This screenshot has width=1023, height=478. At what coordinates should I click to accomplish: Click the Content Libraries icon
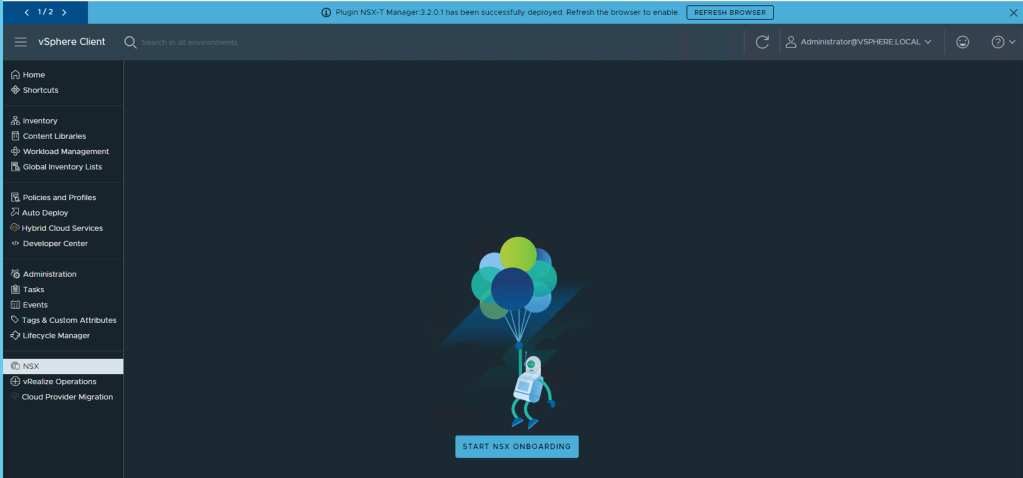pos(15,136)
